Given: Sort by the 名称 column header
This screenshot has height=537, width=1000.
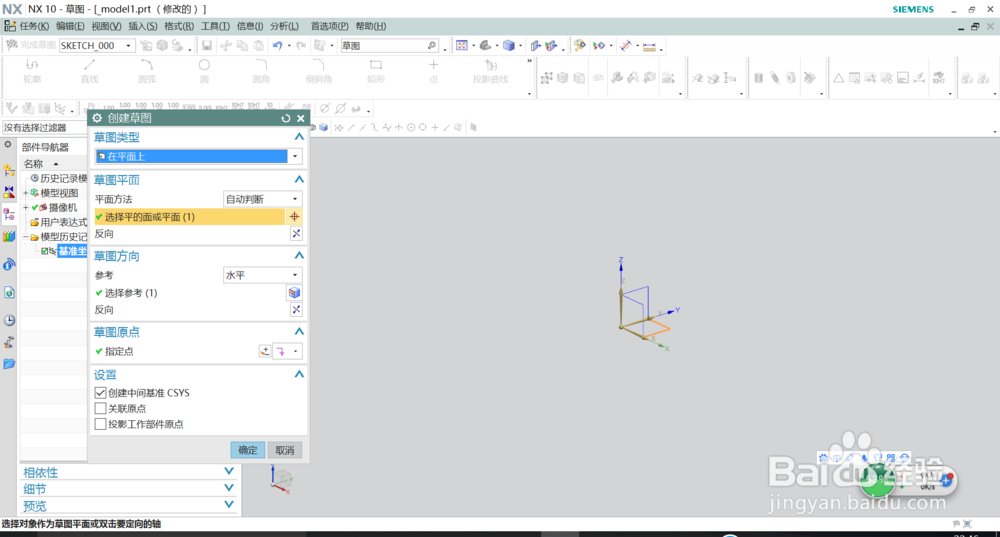Looking at the screenshot, I should point(33,164).
